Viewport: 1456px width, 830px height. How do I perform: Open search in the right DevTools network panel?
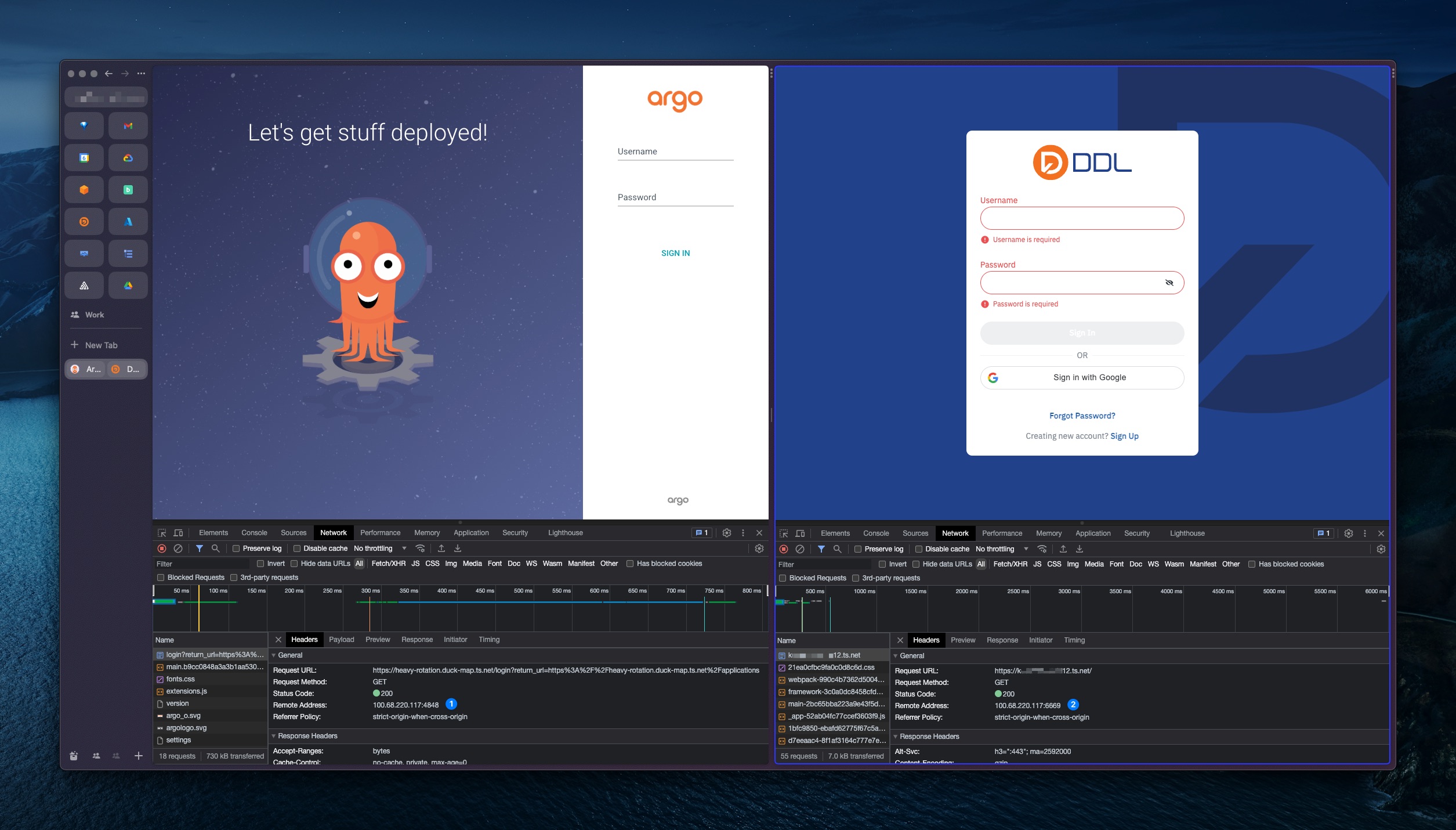pyautogui.click(x=837, y=549)
